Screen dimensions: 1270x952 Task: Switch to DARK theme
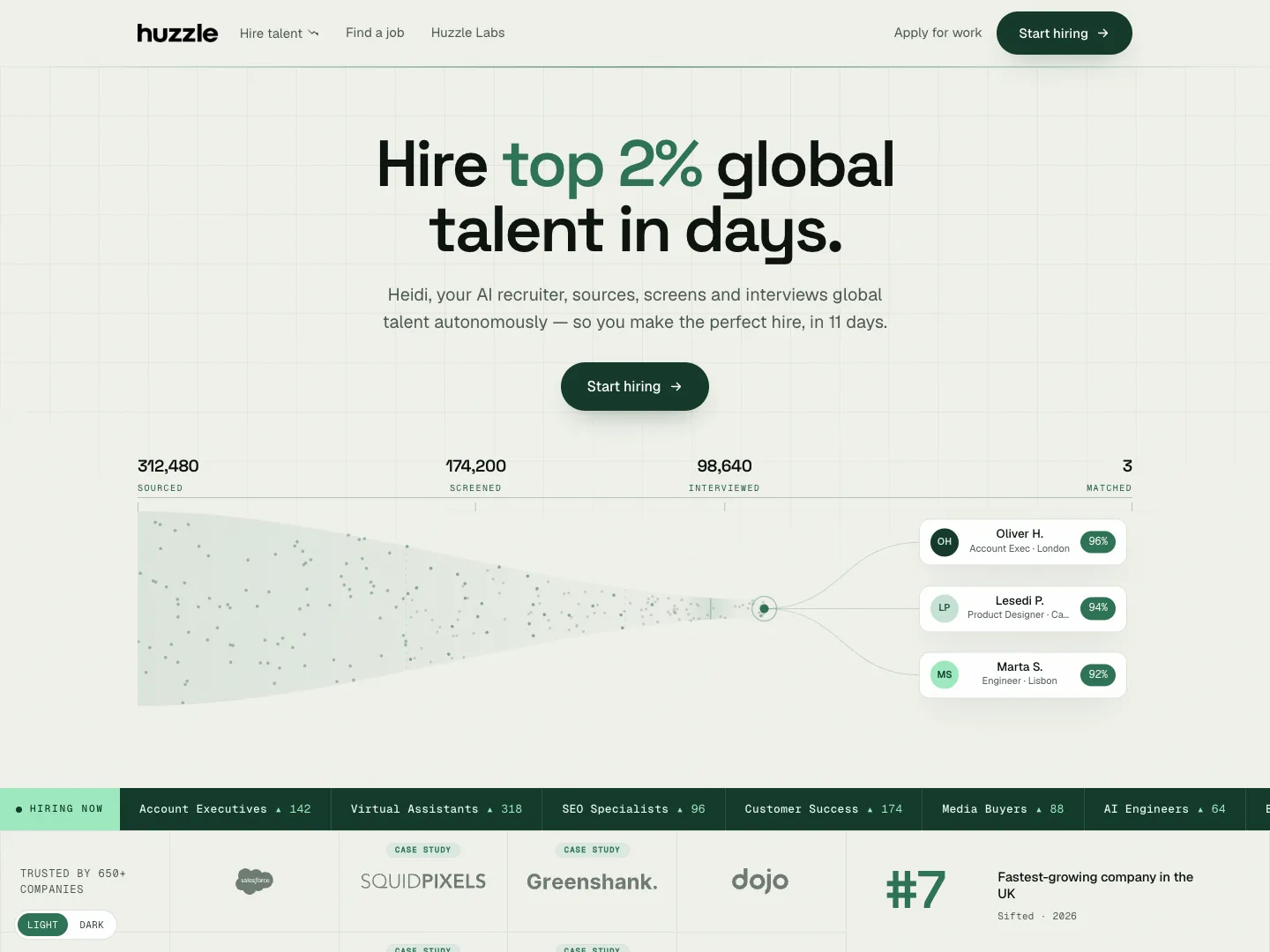point(92,925)
